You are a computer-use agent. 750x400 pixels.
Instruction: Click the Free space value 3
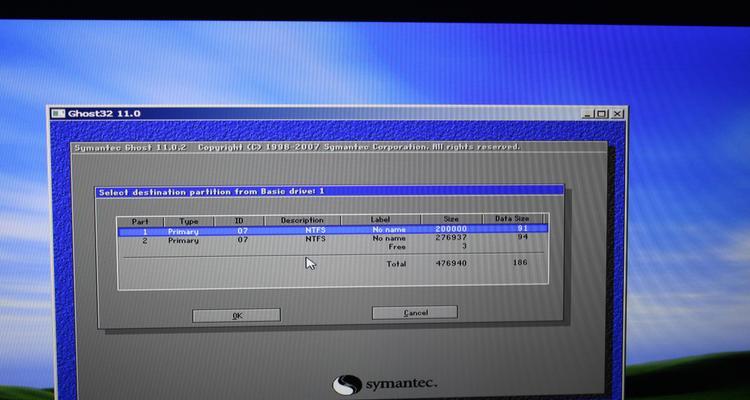click(464, 246)
